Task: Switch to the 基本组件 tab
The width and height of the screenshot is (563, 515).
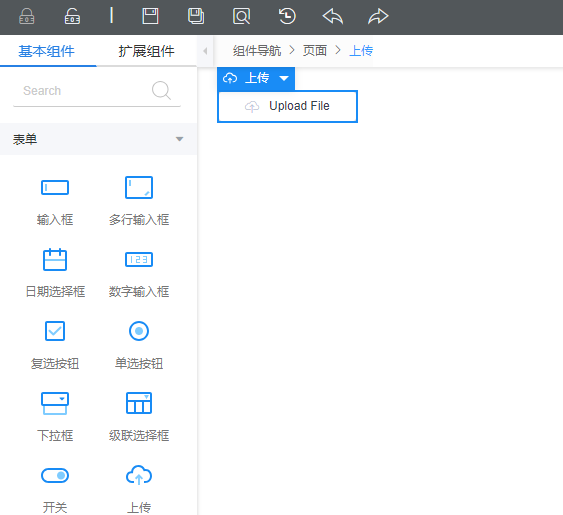Action: pos(47,51)
